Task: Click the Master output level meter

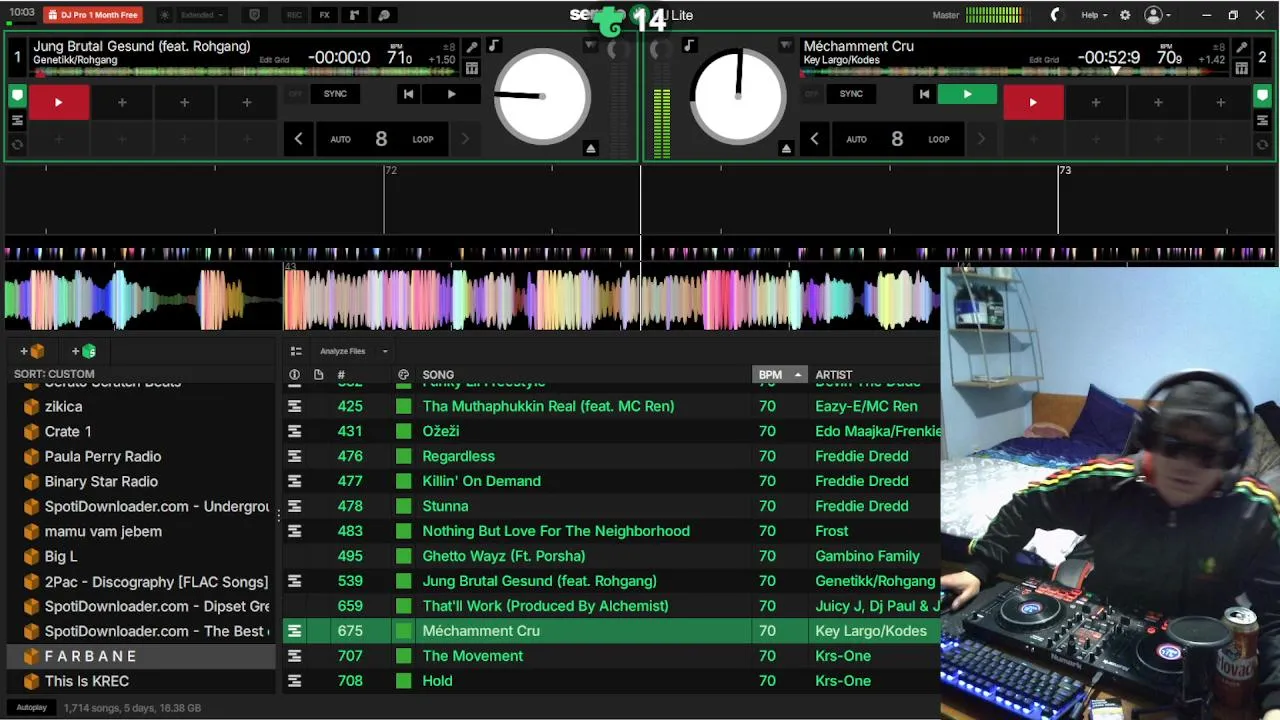Action: pos(994,15)
